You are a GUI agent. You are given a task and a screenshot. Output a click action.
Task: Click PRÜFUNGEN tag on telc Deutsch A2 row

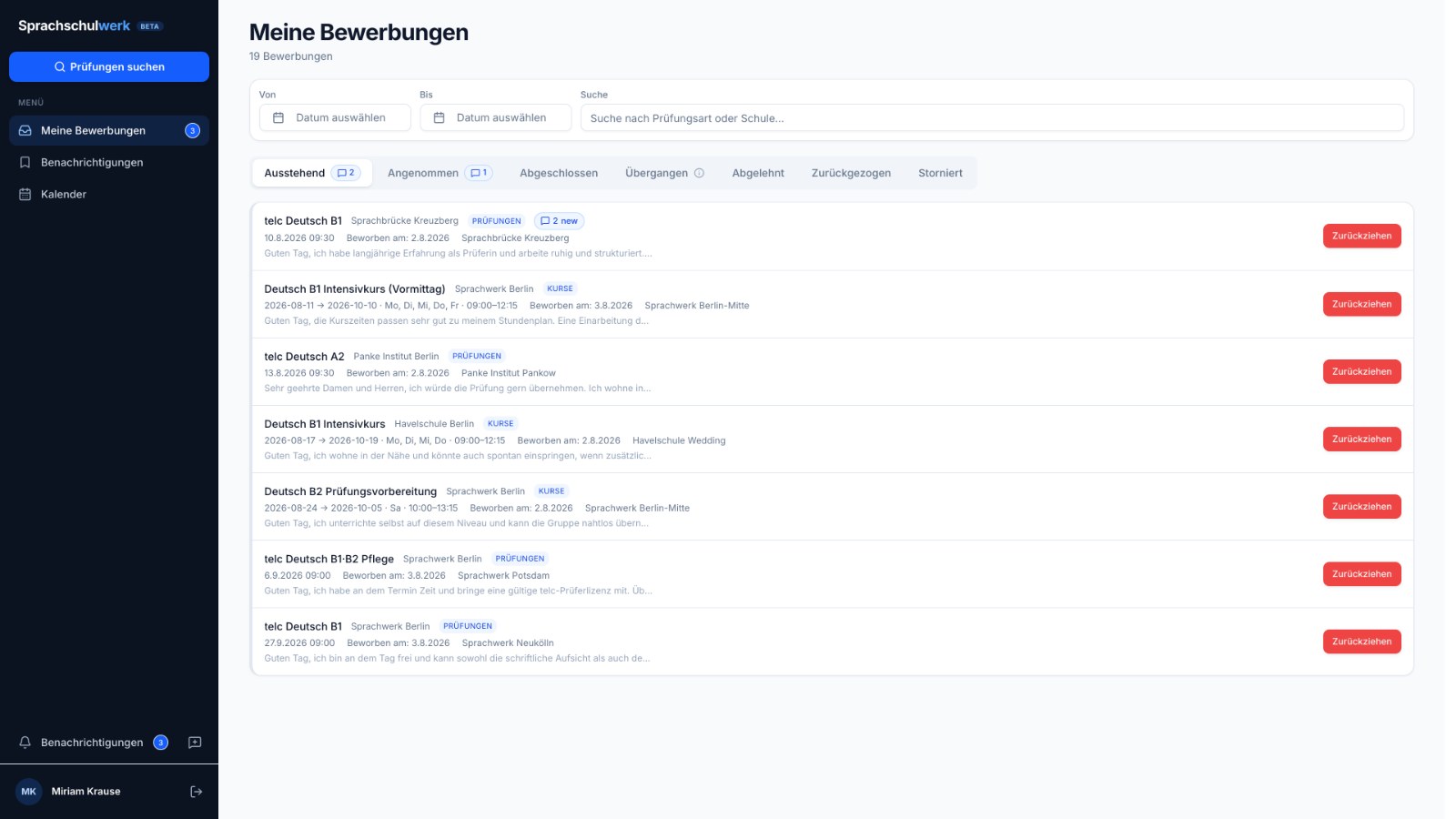click(477, 356)
